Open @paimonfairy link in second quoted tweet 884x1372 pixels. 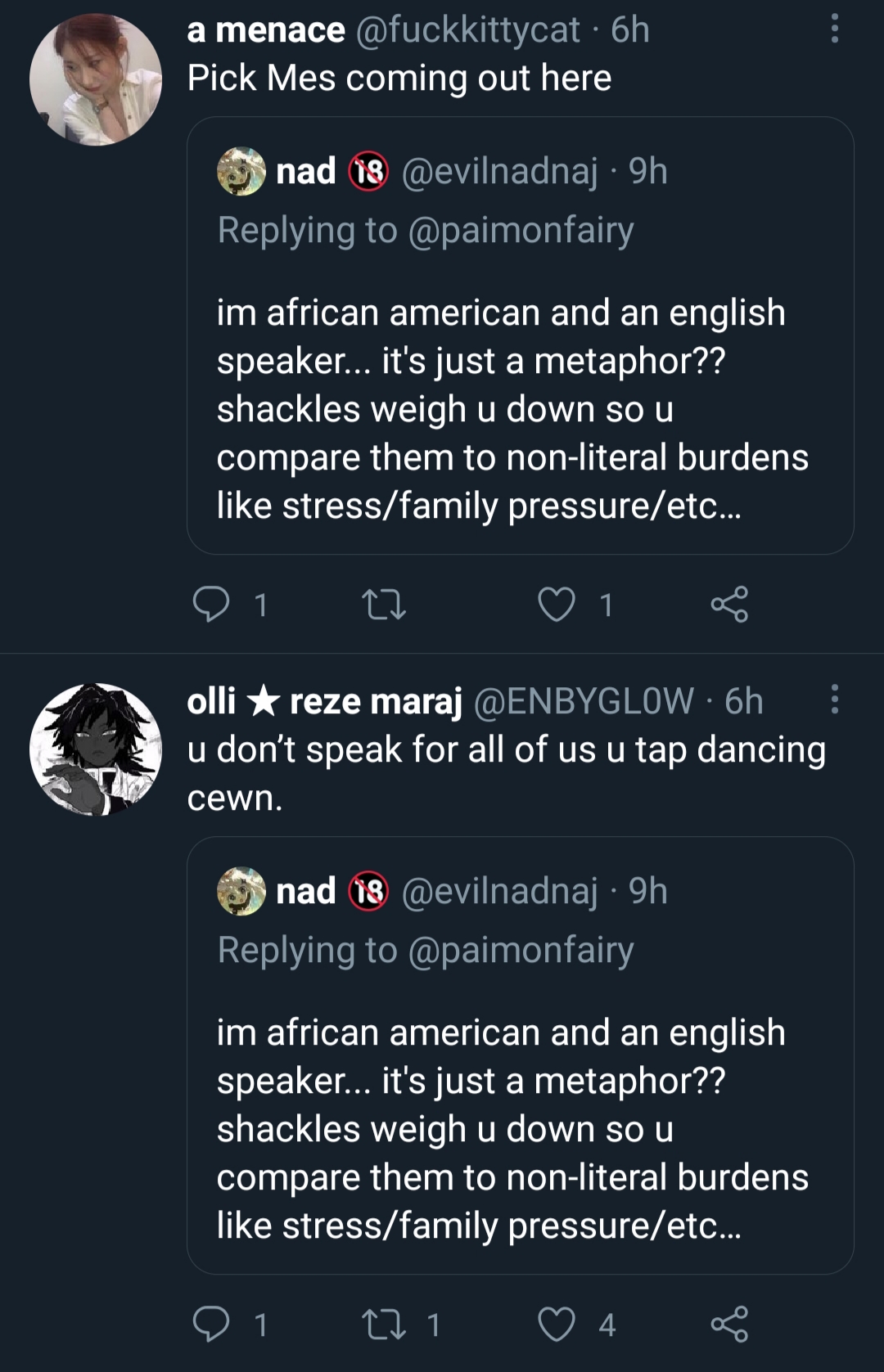[521, 951]
